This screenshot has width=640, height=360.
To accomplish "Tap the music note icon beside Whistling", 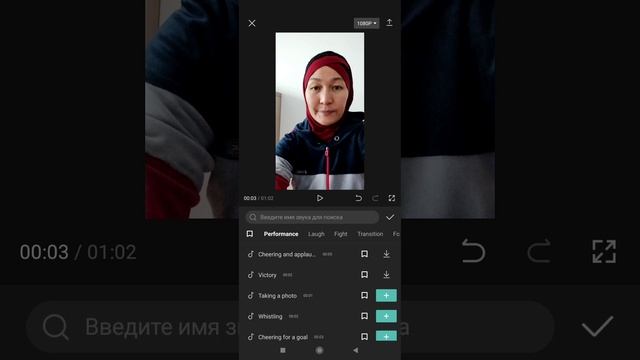I will coord(251,316).
